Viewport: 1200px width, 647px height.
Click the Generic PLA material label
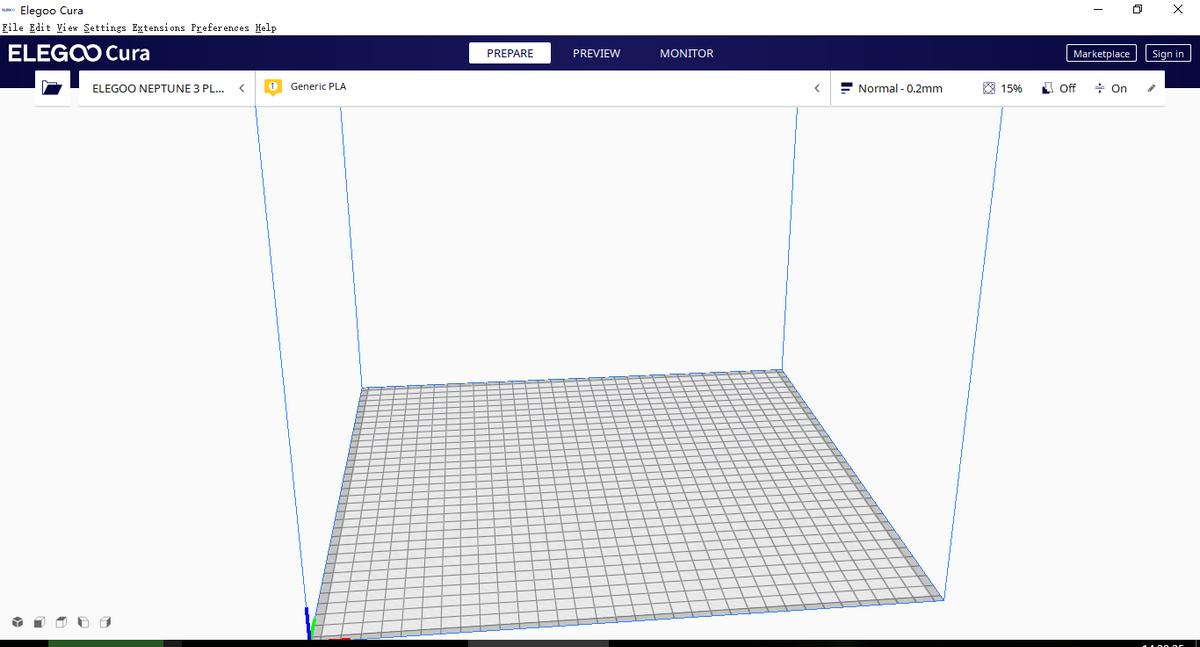click(x=318, y=87)
